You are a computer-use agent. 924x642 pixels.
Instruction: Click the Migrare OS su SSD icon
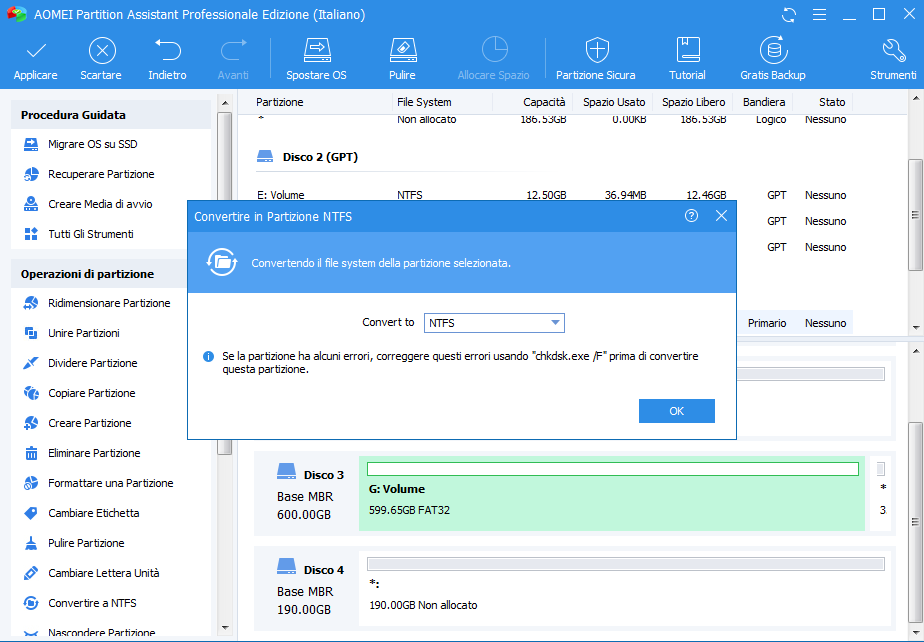[31, 144]
